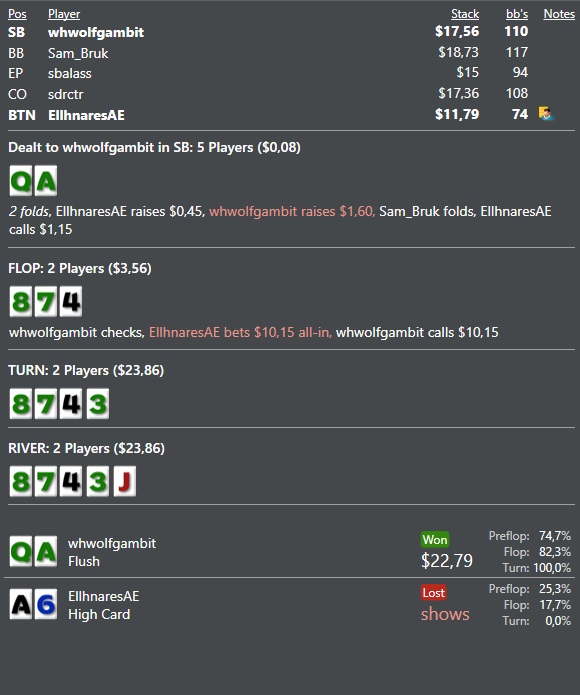Click the whwolfgambit name in the showdown results
This screenshot has height=695, width=580.
tap(112, 543)
